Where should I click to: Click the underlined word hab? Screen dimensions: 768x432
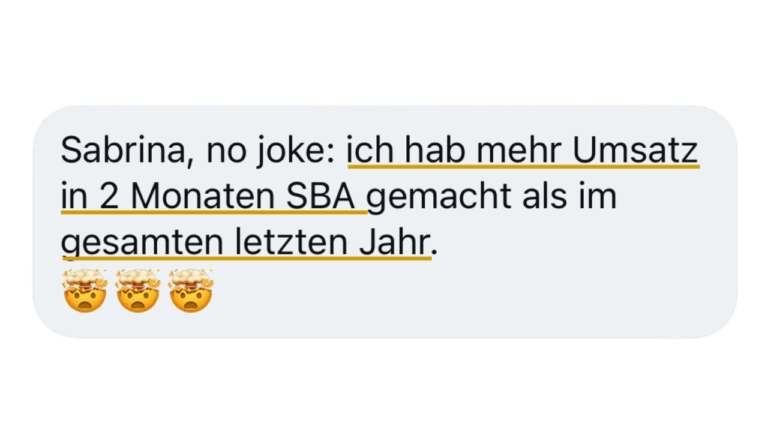click(435, 150)
